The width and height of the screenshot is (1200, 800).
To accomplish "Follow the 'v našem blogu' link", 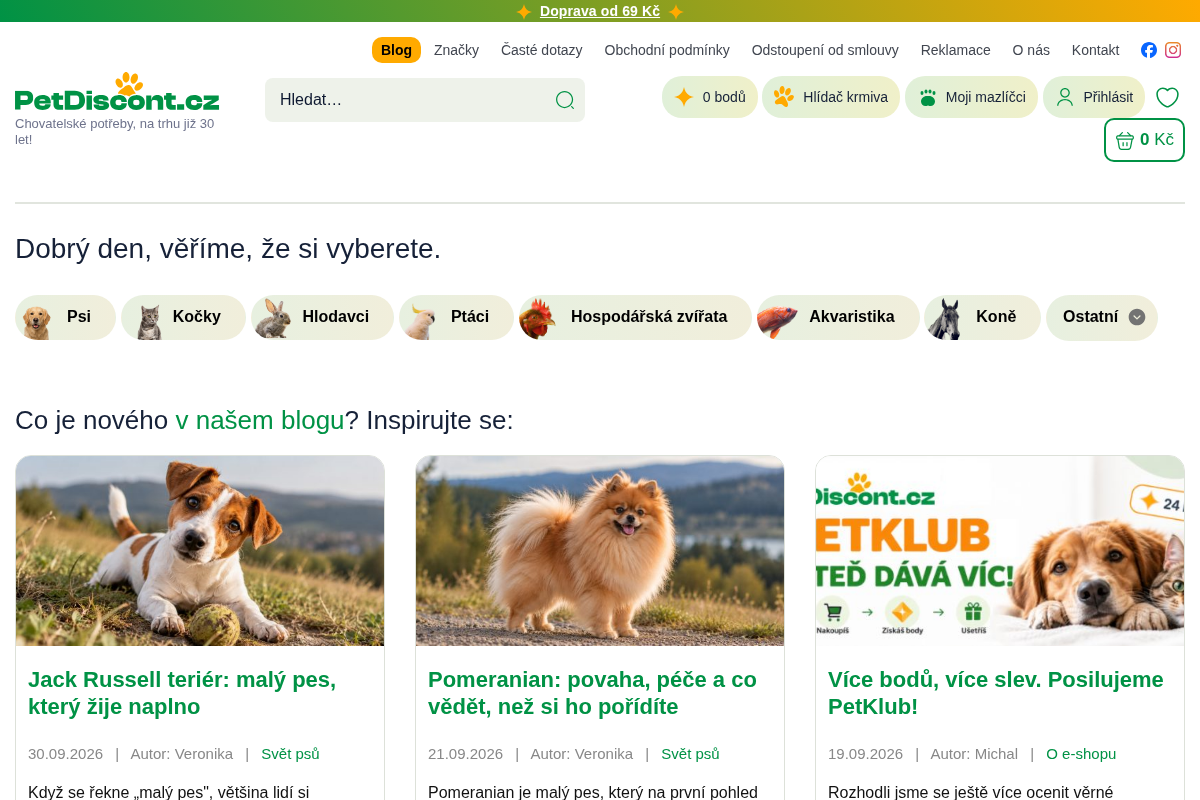I will pos(260,420).
